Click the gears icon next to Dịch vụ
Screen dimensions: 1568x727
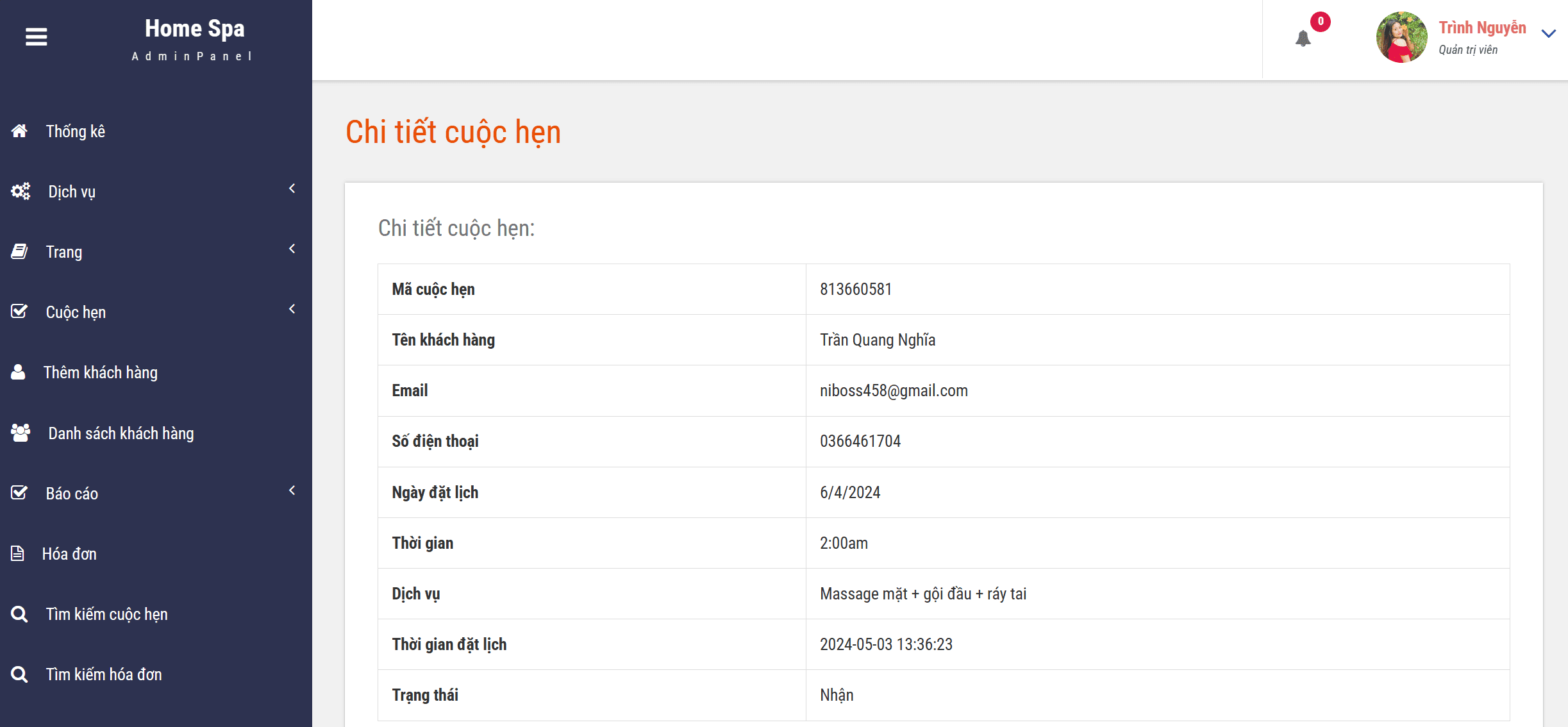[21, 191]
